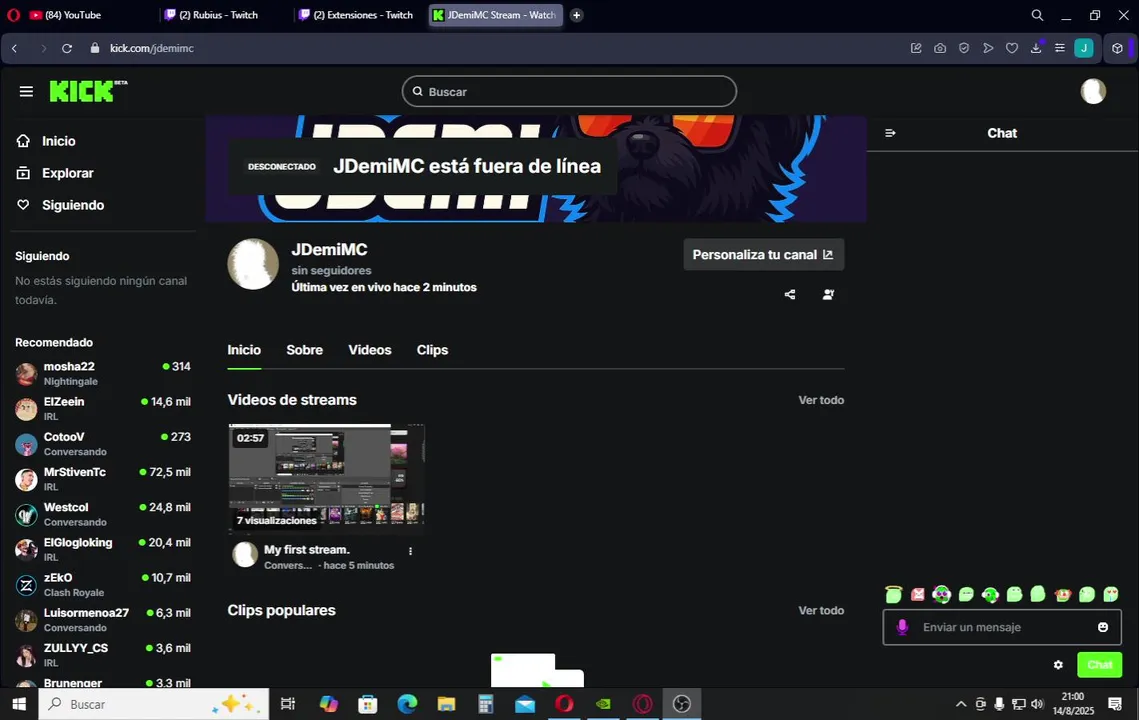Insert the pink angry emote

click(917, 594)
